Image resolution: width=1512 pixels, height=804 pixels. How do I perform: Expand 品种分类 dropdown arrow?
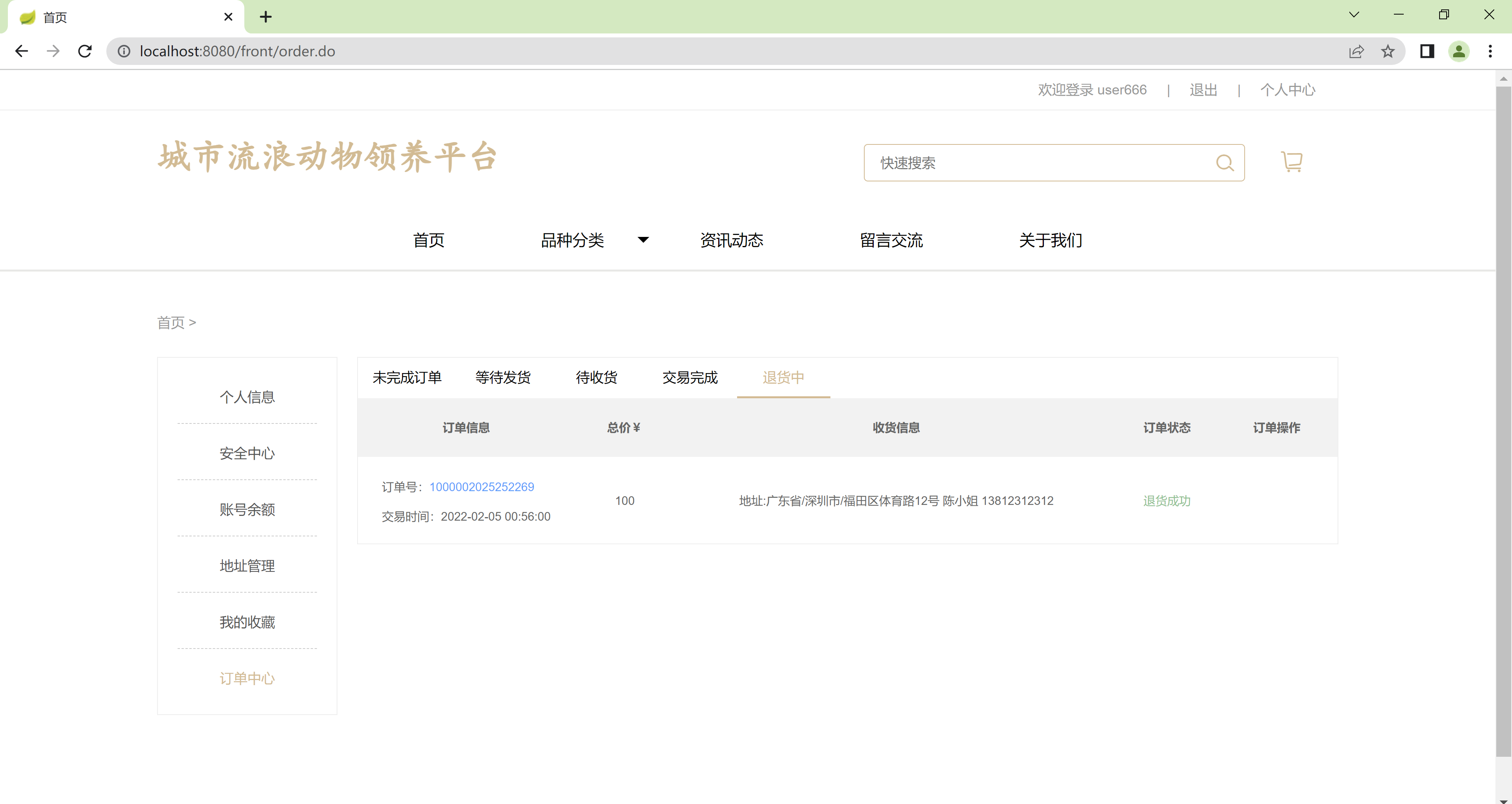[x=643, y=239]
